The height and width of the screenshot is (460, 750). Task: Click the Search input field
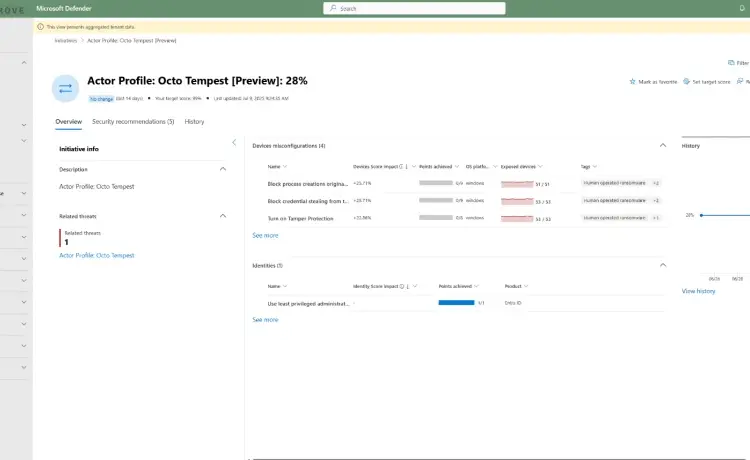pyautogui.click(x=414, y=8)
